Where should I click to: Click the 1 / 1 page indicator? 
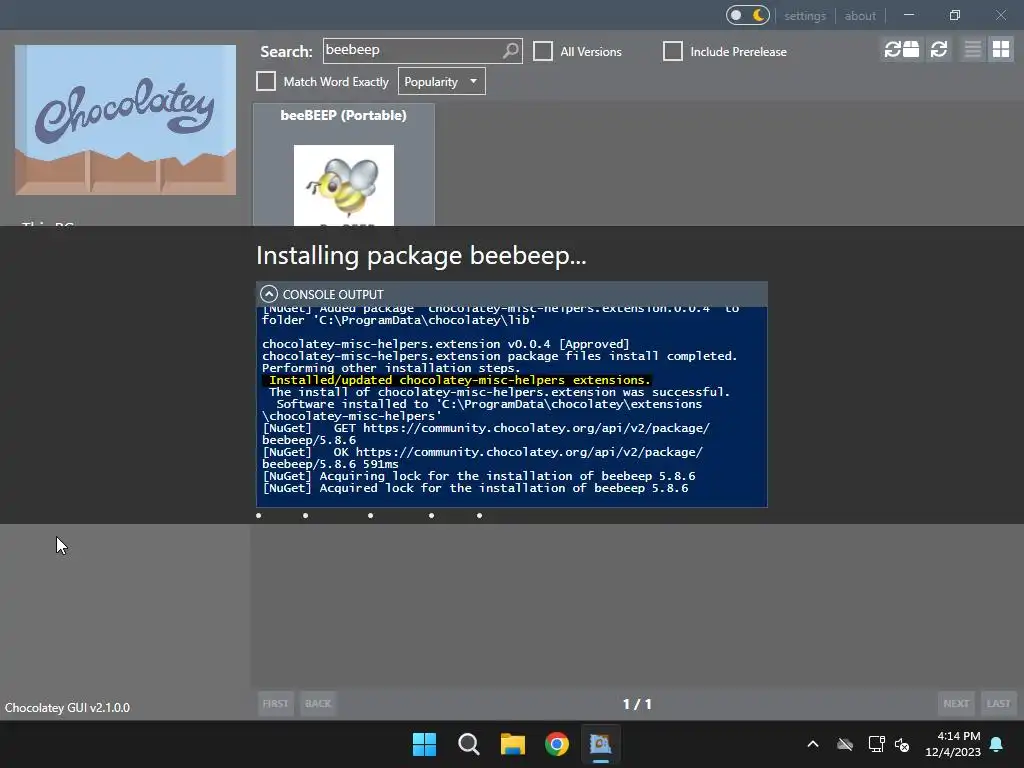[x=637, y=704]
